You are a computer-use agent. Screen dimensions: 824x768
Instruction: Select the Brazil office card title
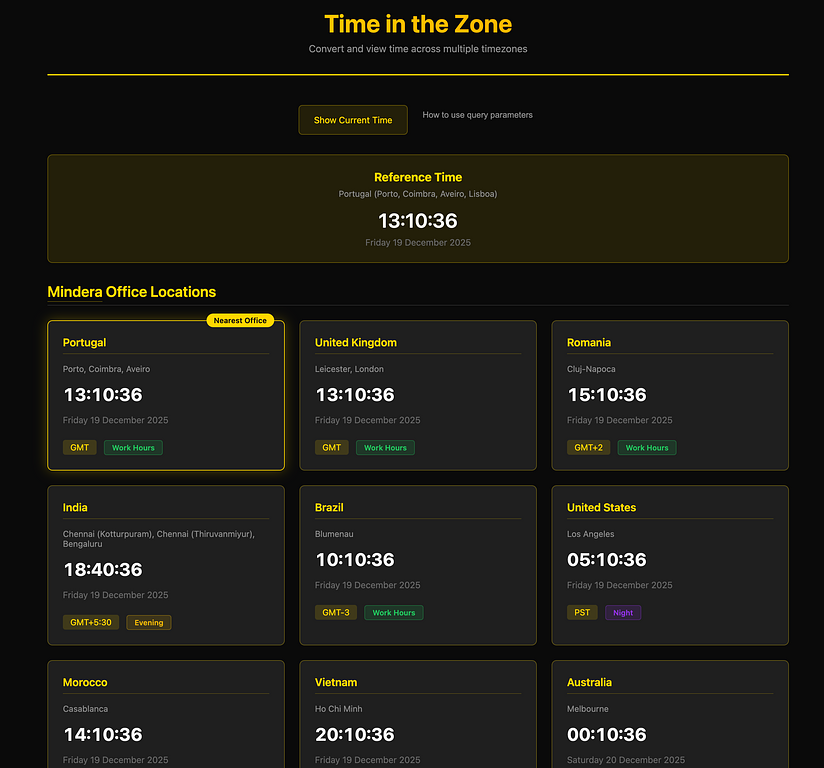click(x=329, y=508)
